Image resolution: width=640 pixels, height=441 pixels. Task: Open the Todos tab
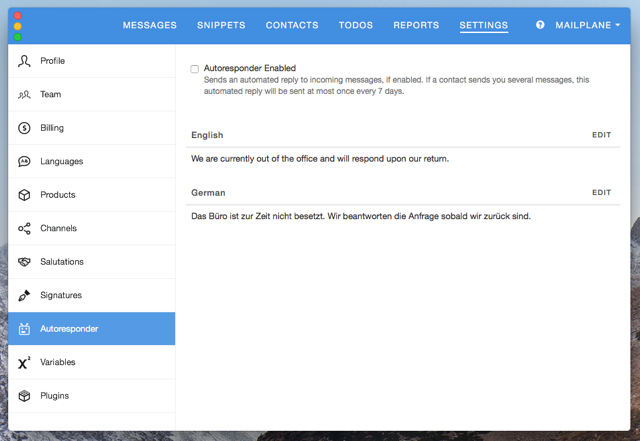[356, 25]
